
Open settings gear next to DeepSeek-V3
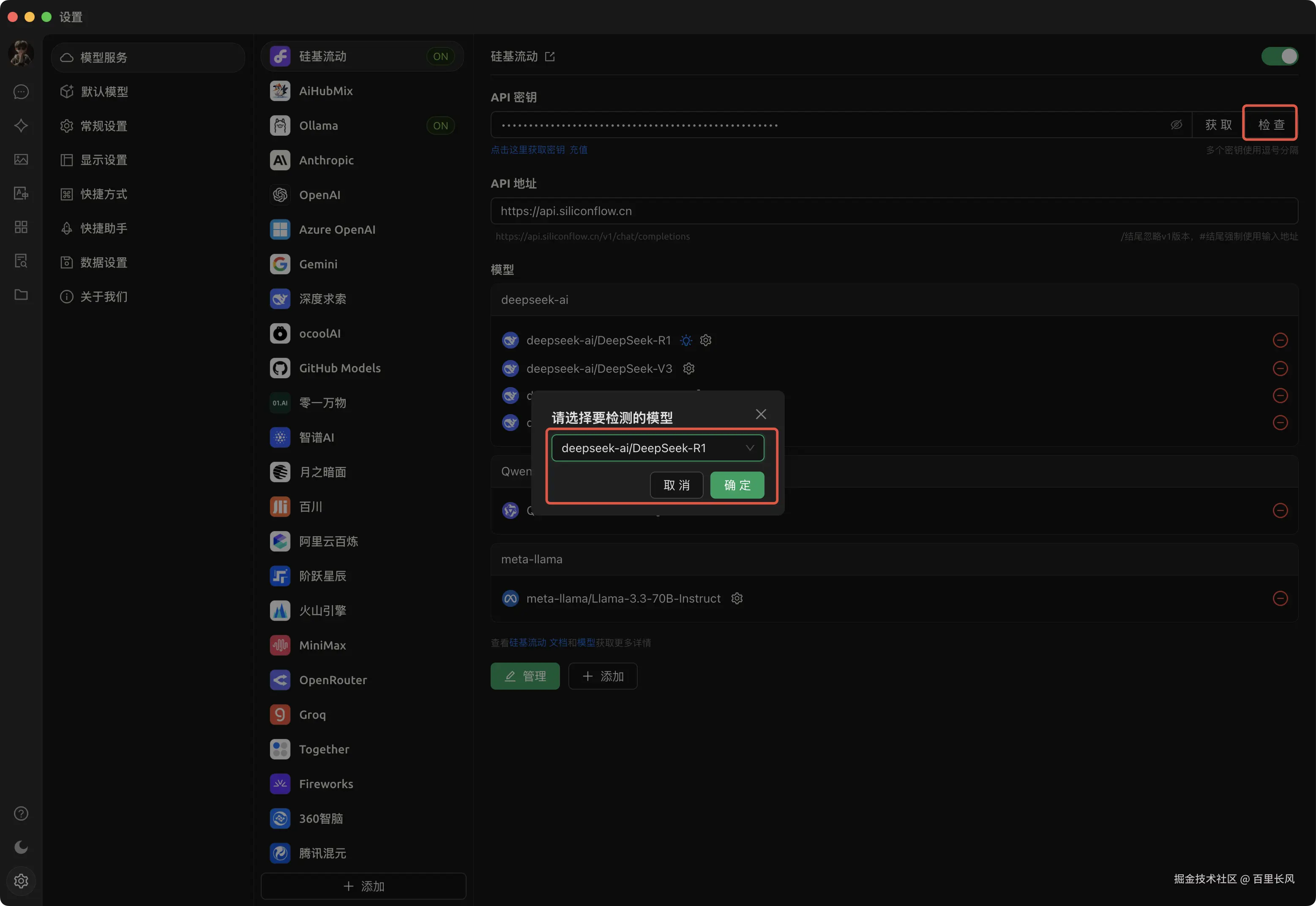pyautogui.click(x=689, y=369)
